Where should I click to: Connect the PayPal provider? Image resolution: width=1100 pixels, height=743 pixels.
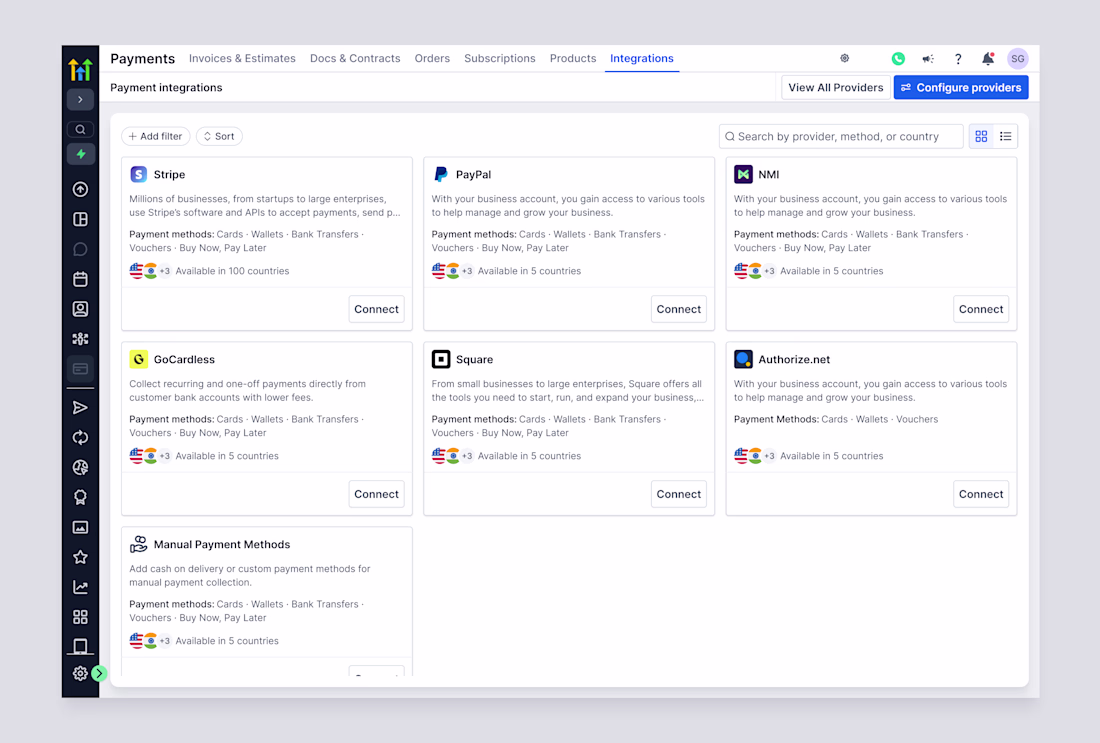click(x=679, y=309)
